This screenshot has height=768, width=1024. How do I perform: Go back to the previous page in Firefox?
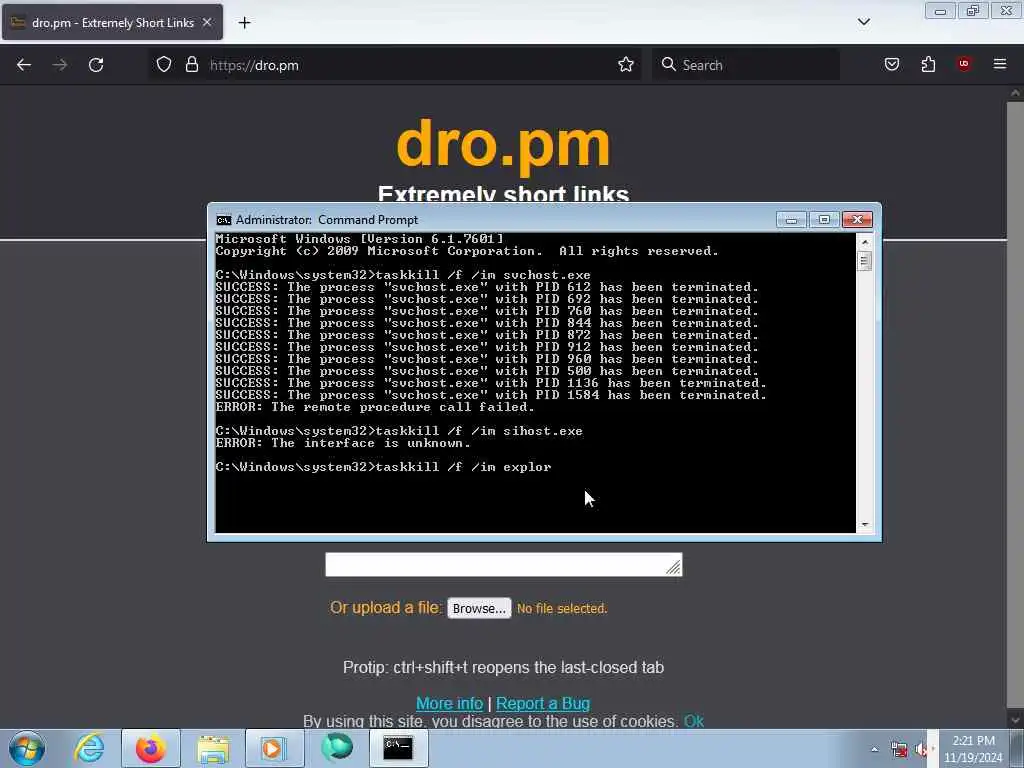coord(24,65)
